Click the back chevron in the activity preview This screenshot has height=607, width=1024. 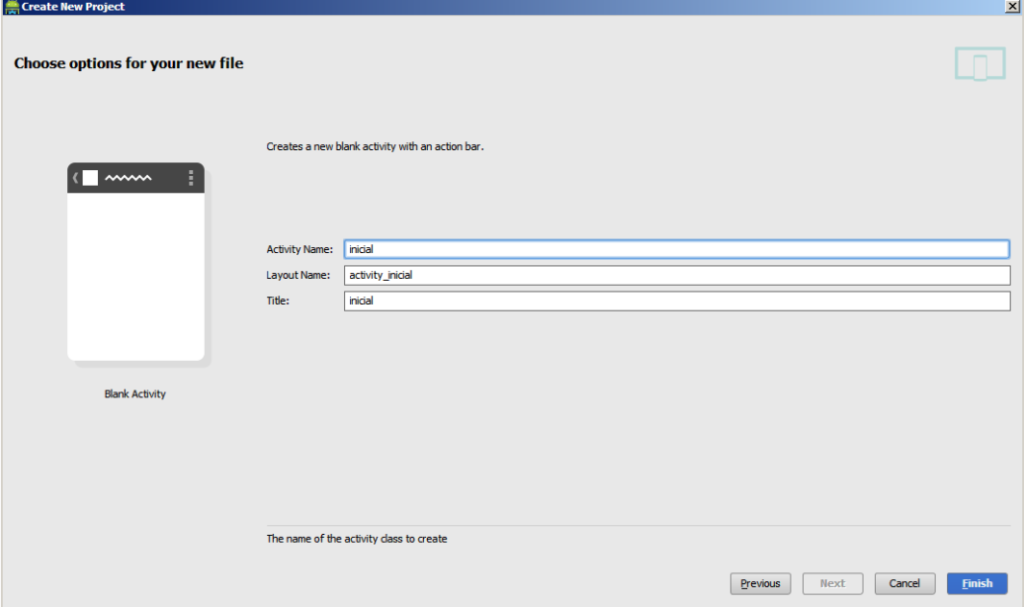coord(75,178)
